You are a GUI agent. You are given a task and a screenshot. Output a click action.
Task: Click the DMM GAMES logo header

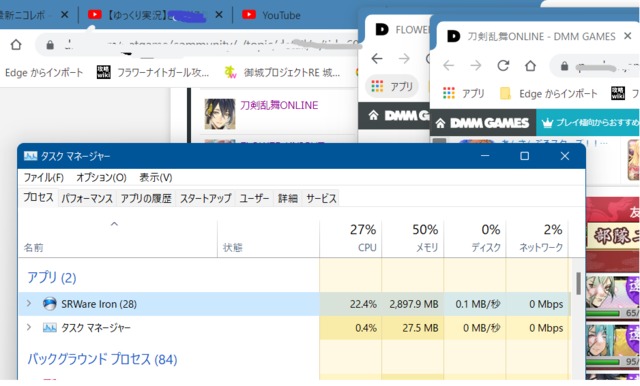(x=489, y=123)
